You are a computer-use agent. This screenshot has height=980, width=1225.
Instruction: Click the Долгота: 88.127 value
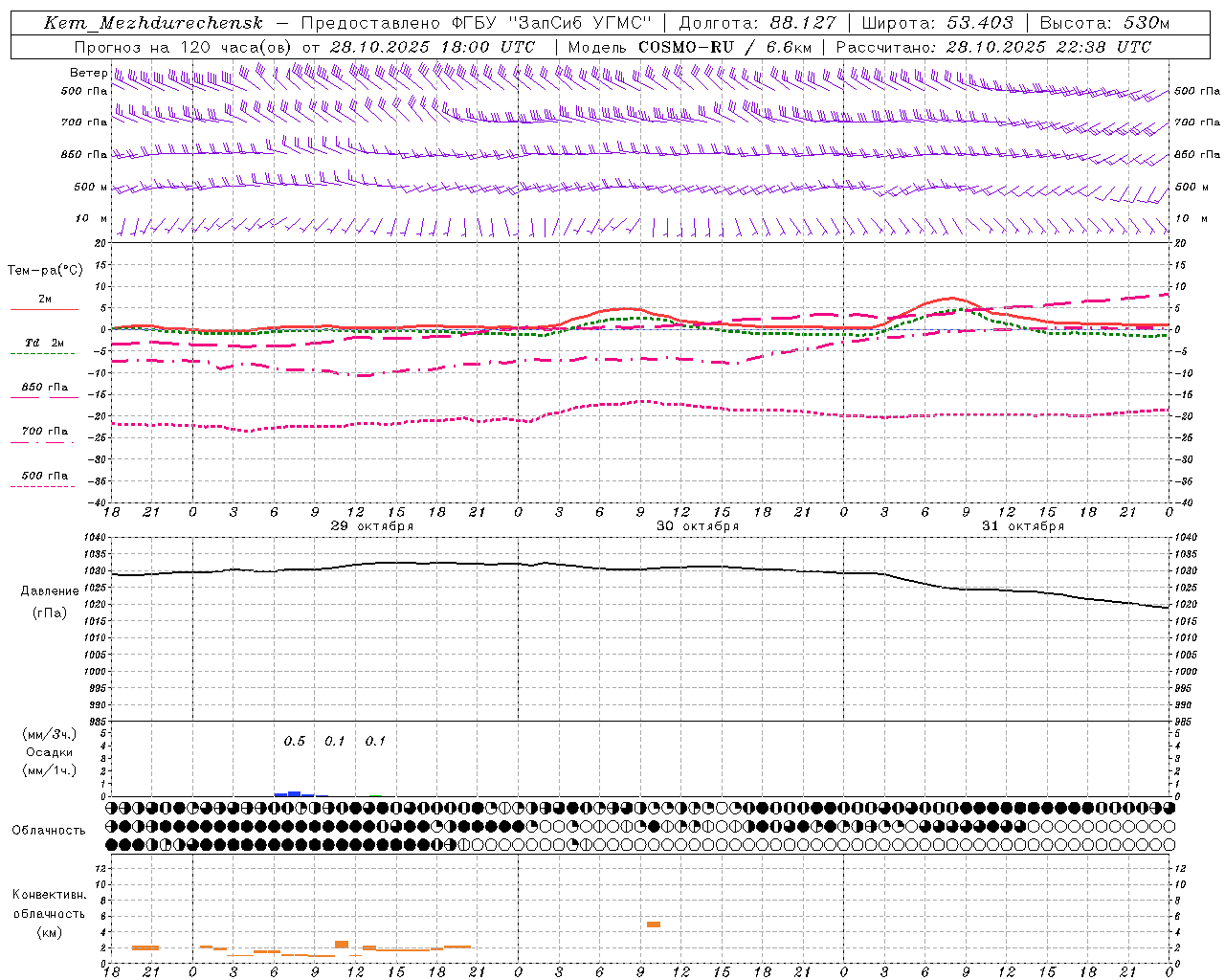[757, 23]
